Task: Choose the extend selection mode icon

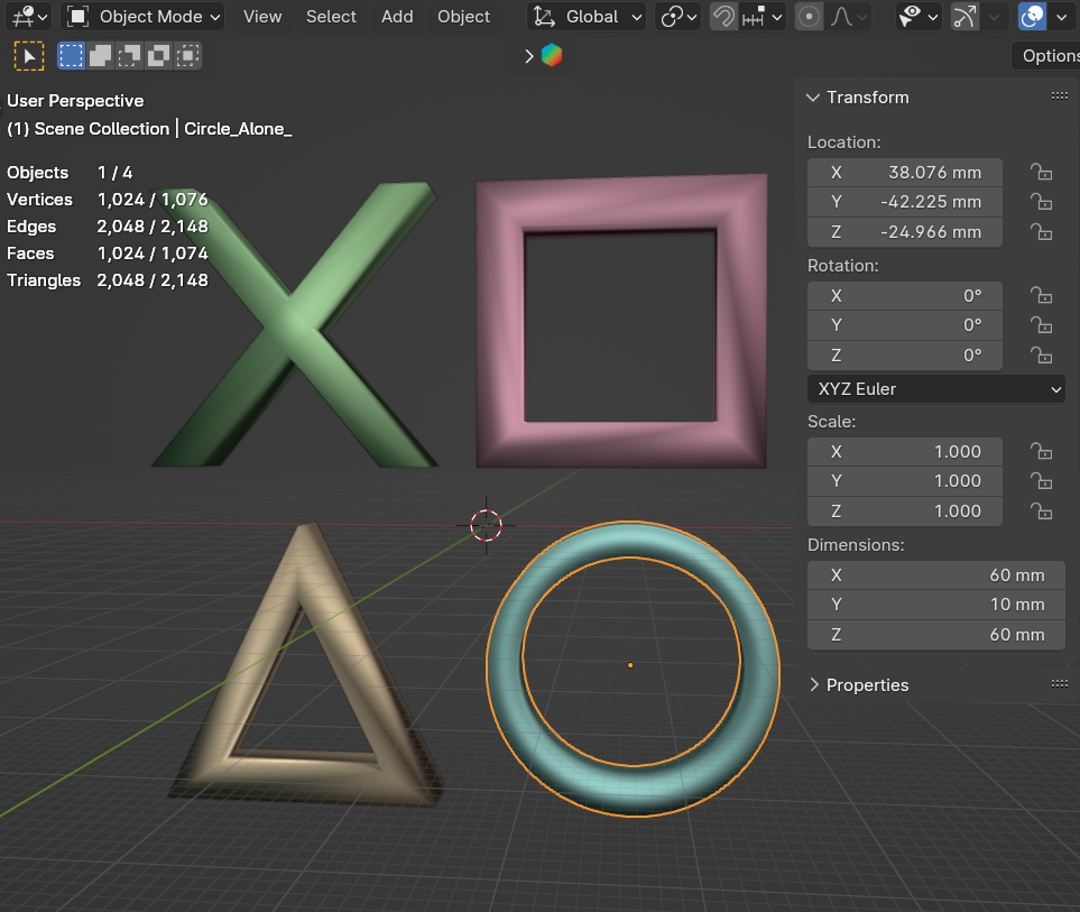Action: pyautogui.click(x=100, y=57)
